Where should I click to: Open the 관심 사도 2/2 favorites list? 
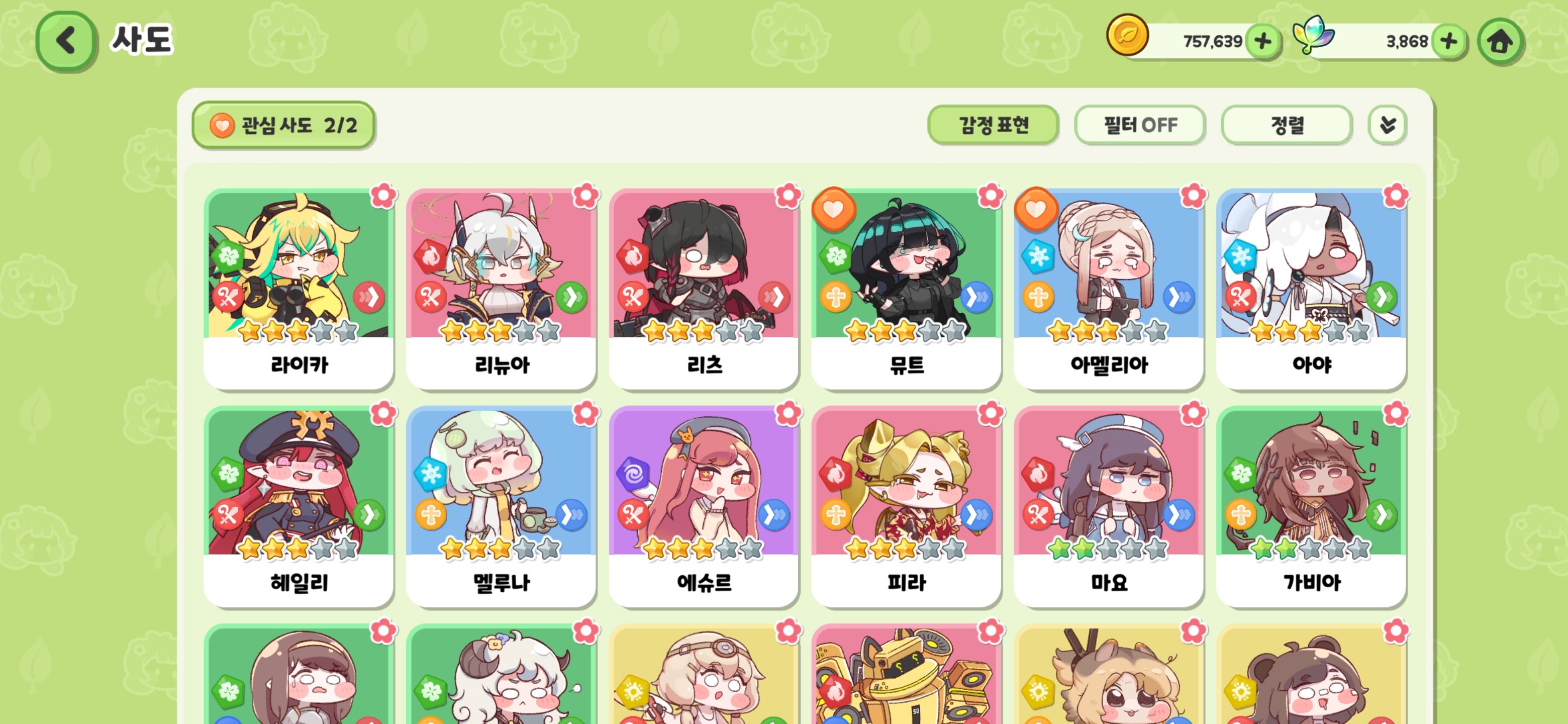[283, 125]
